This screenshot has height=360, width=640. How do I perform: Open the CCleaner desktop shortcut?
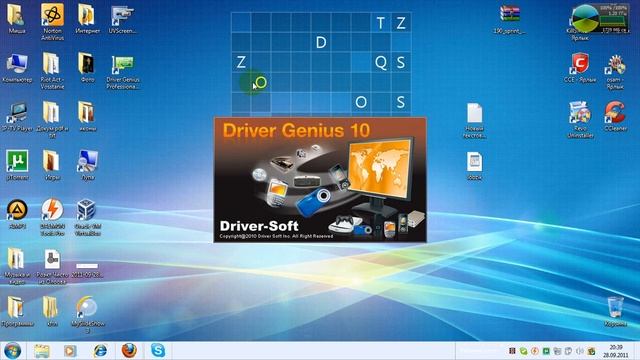[x=615, y=117]
